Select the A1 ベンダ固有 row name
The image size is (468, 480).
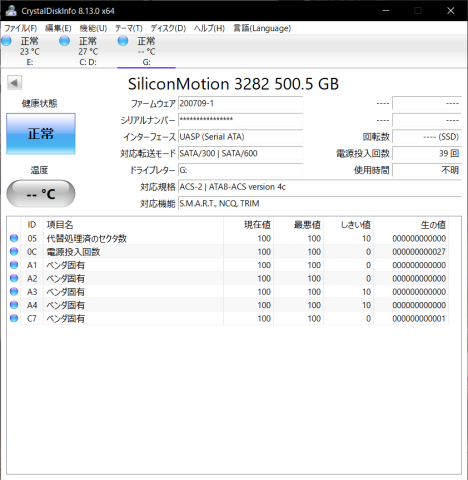pos(65,265)
